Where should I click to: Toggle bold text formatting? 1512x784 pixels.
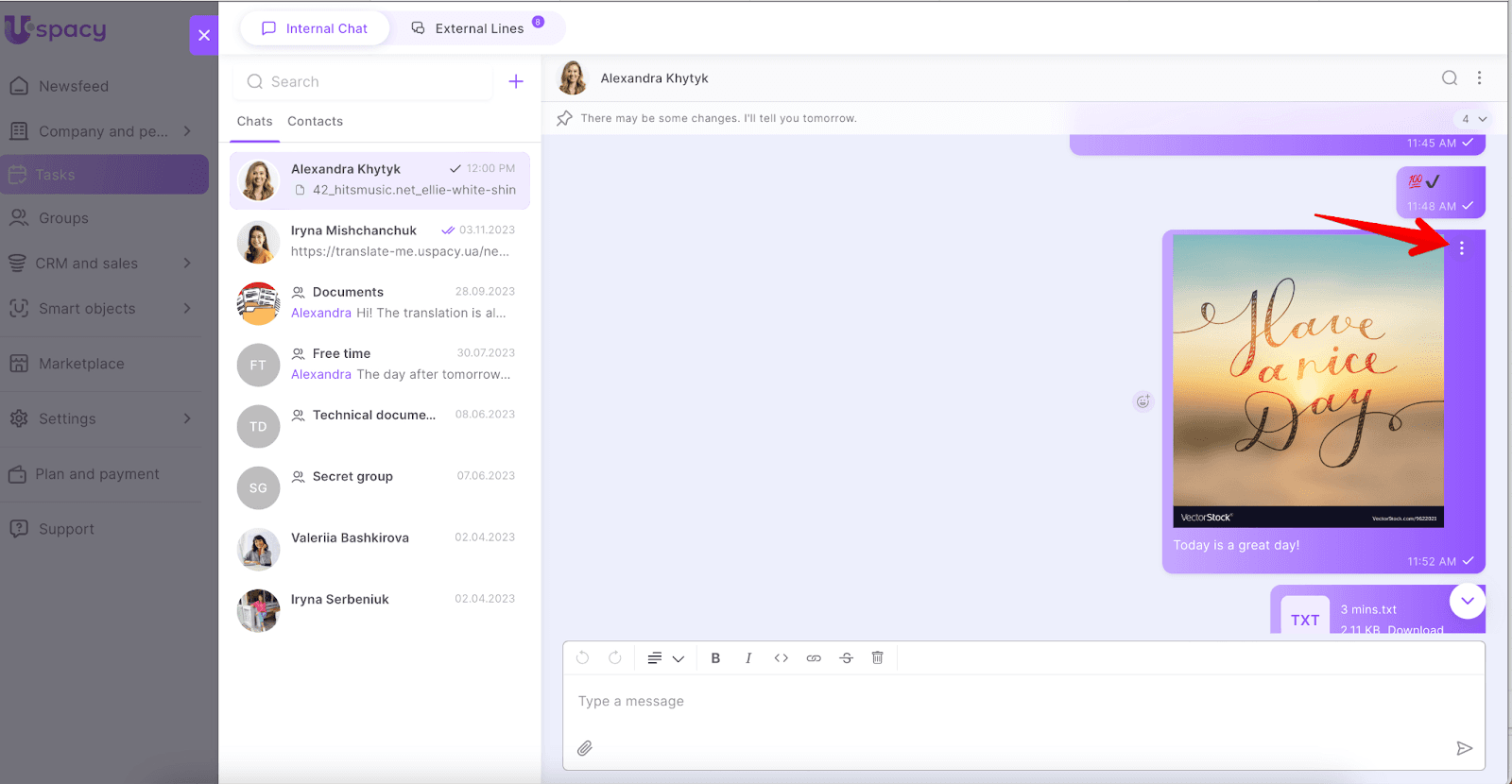coord(715,658)
